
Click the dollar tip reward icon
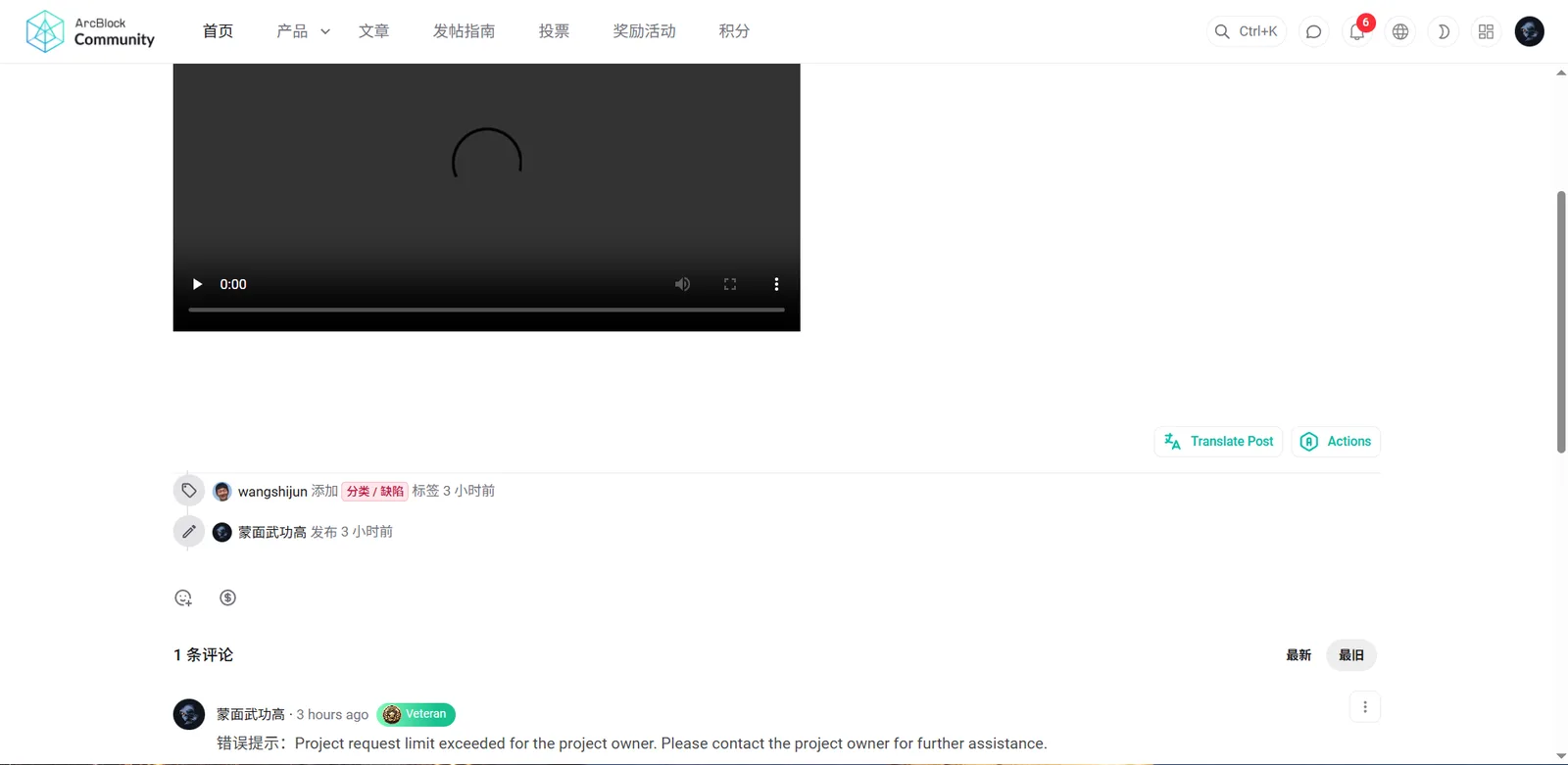(227, 598)
